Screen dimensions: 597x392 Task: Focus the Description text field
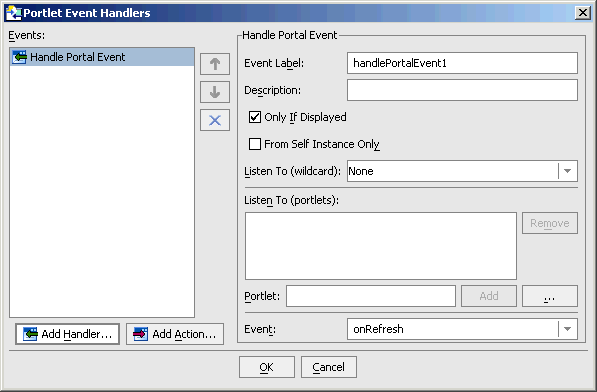click(x=462, y=90)
